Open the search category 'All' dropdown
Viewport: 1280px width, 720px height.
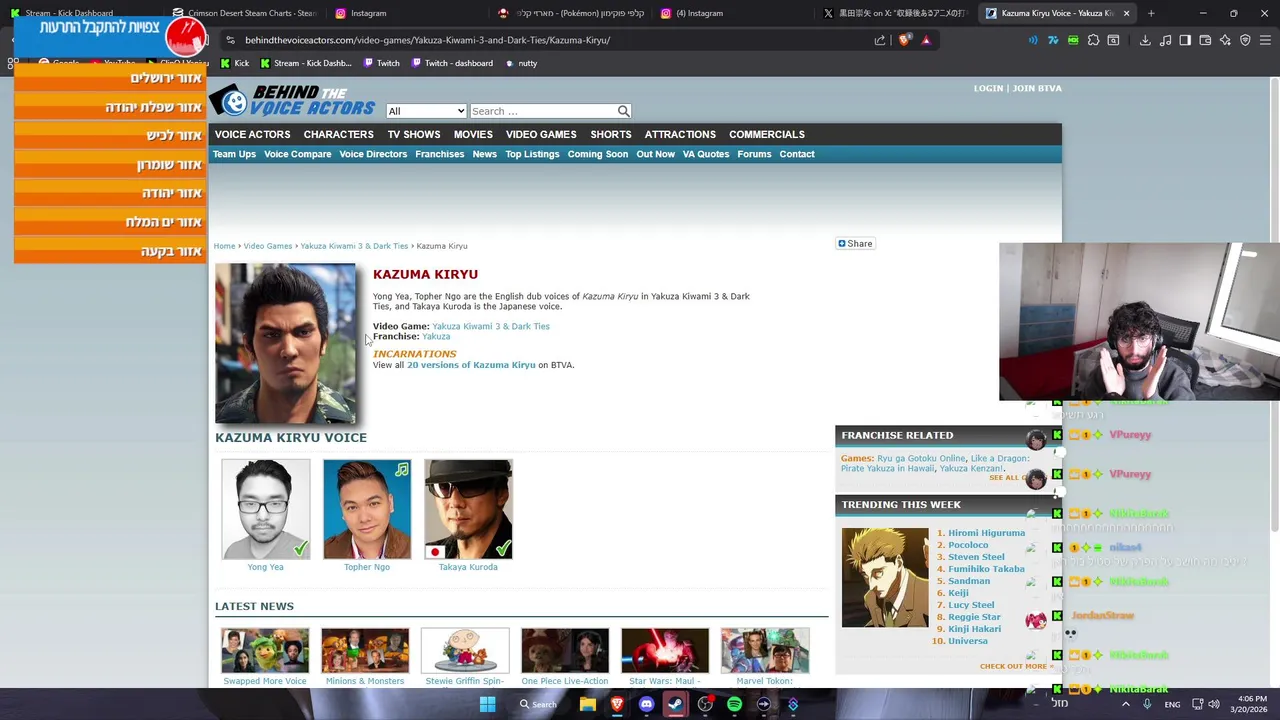pyautogui.click(x=426, y=111)
